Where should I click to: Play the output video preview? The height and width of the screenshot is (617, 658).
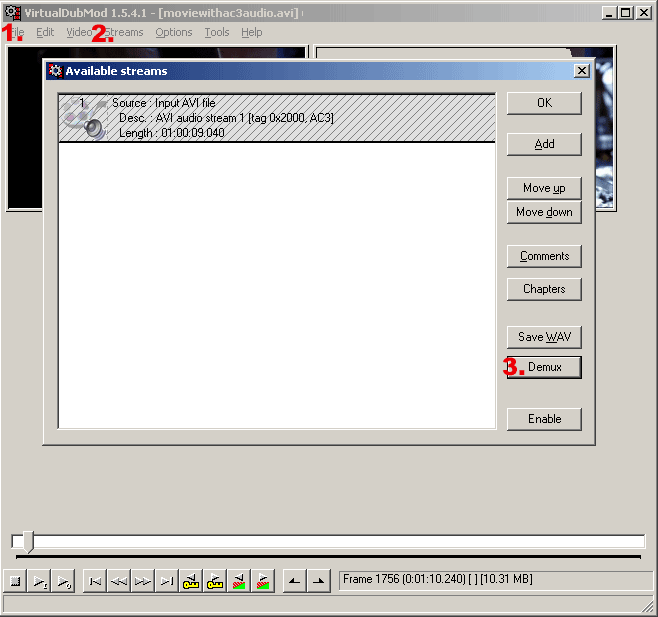63,581
